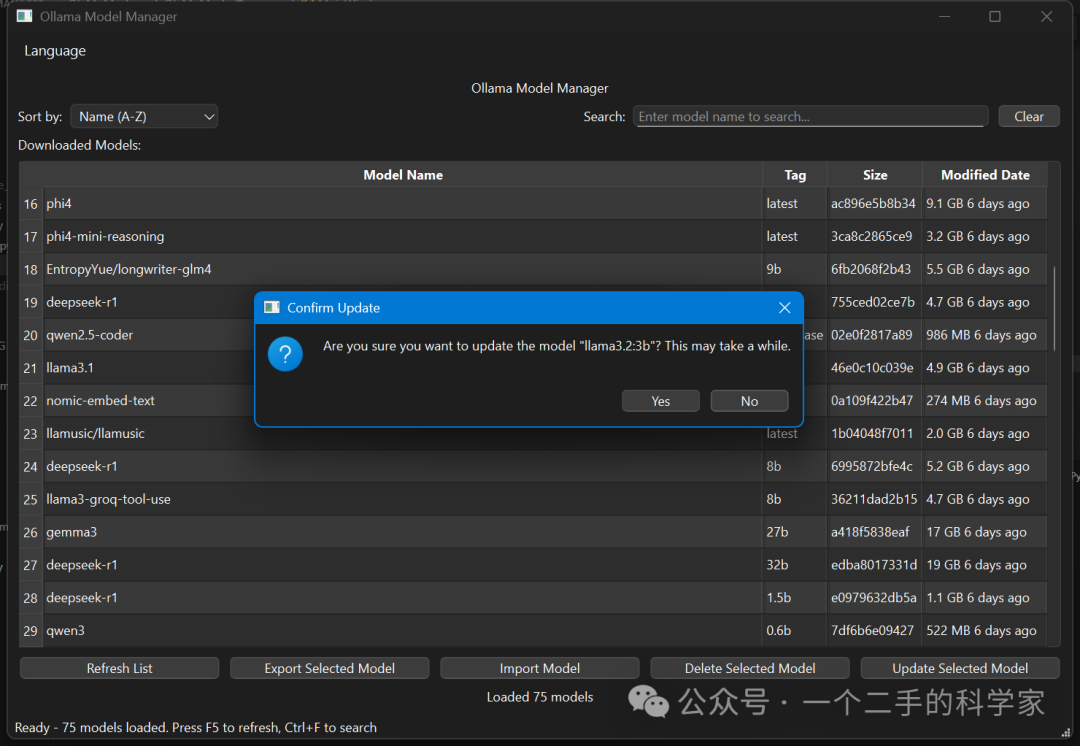Viewport: 1080px width, 746px height.
Task: Sort by the Model Name column header
Action: (403, 175)
